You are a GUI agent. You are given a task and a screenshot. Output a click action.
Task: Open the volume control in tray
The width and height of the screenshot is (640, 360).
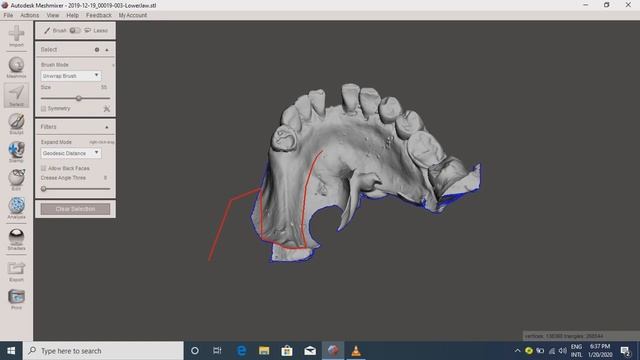[x=562, y=351]
